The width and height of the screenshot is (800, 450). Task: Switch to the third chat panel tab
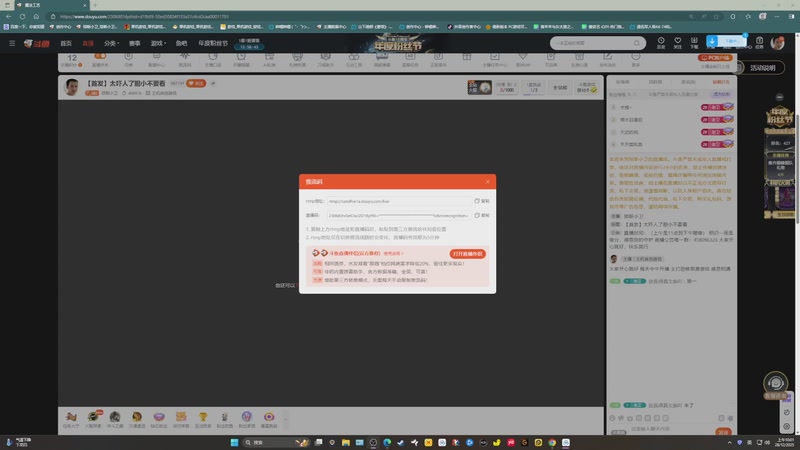click(688, 82)
